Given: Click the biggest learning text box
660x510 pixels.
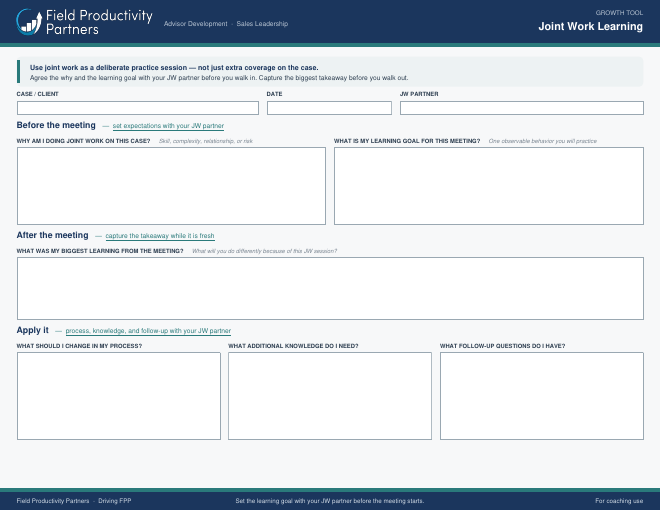Looking at the screenshot, I should 330,288.
